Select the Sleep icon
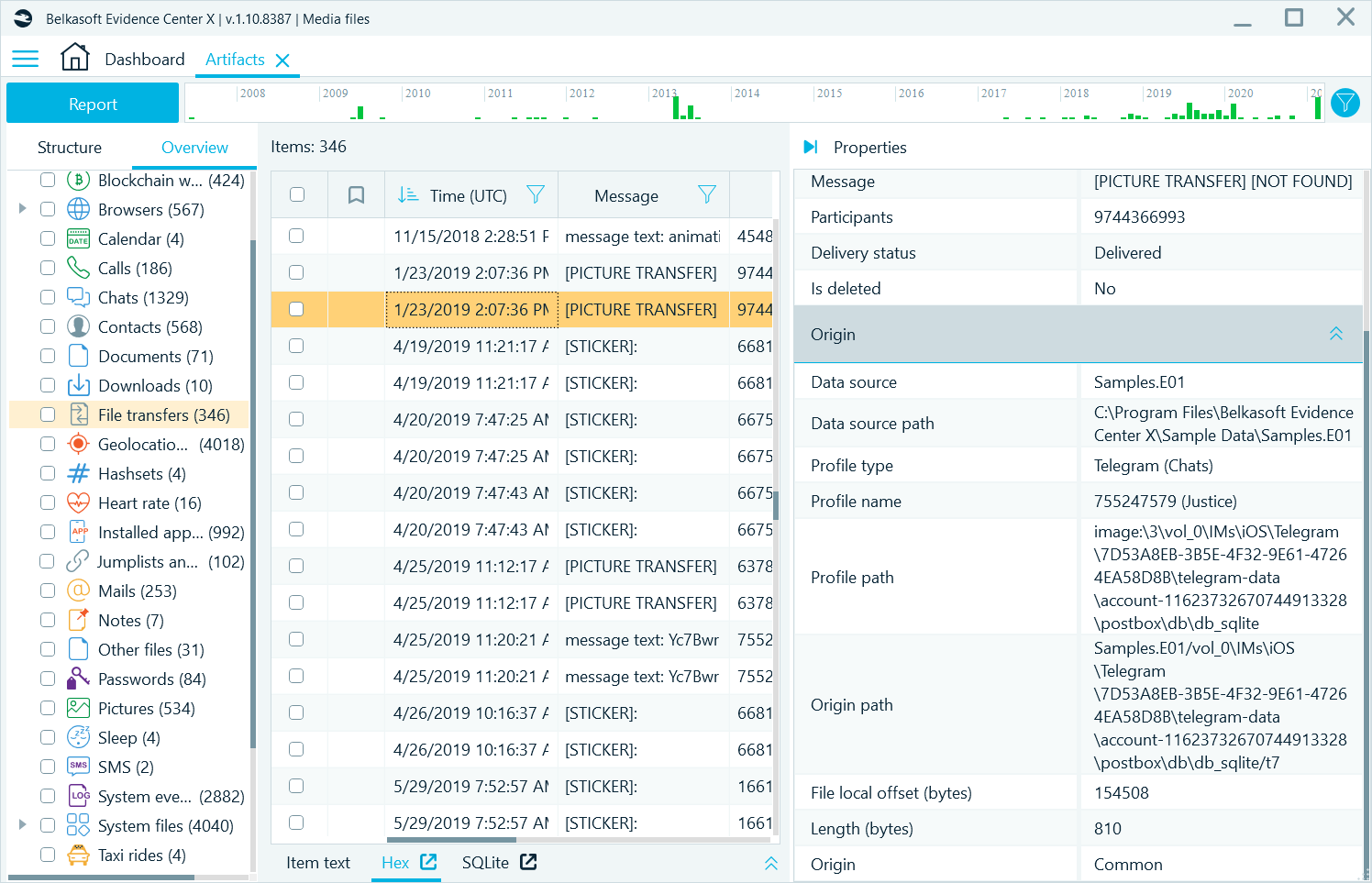Image resolution: width=1372 pixels, height=883 pixels. 79,737
